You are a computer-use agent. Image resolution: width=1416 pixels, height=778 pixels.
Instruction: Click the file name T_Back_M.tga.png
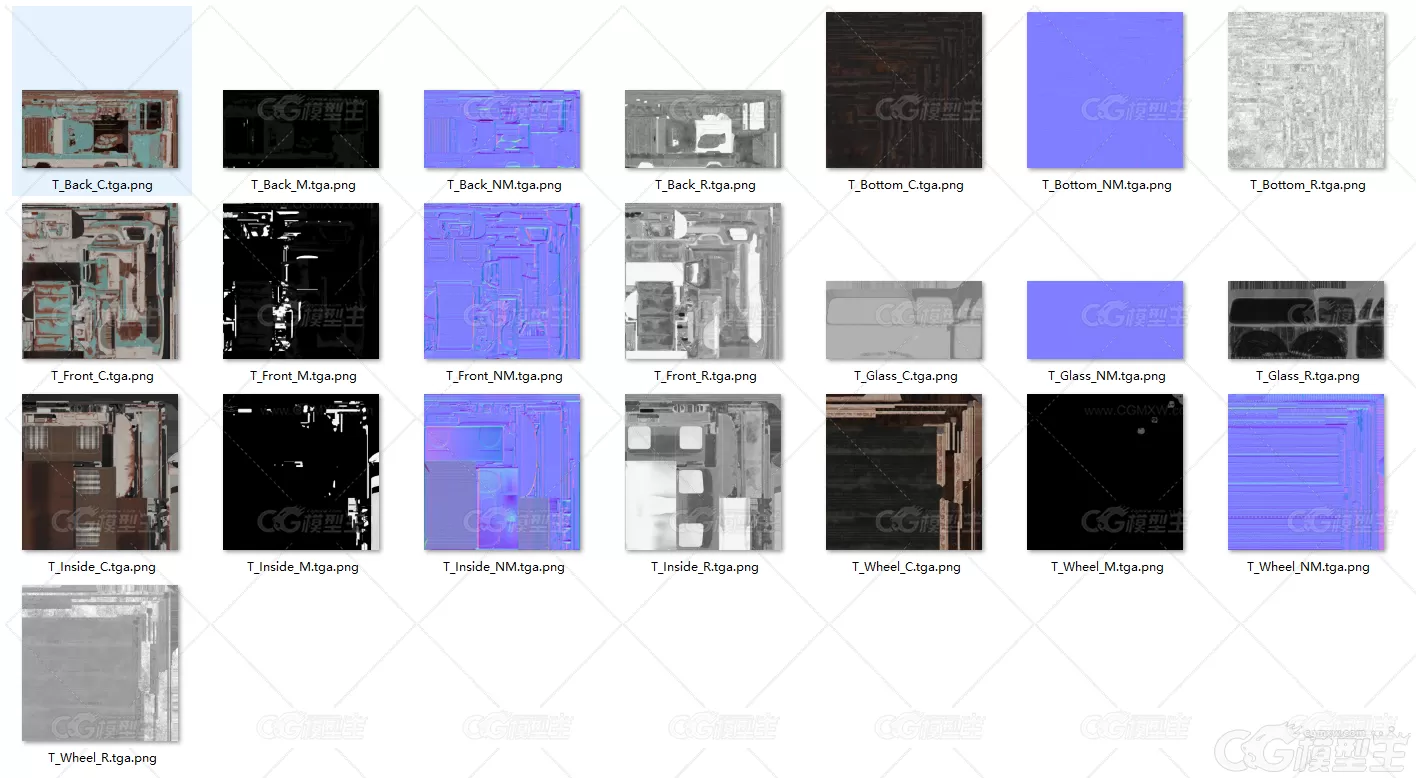pos(303,185)
